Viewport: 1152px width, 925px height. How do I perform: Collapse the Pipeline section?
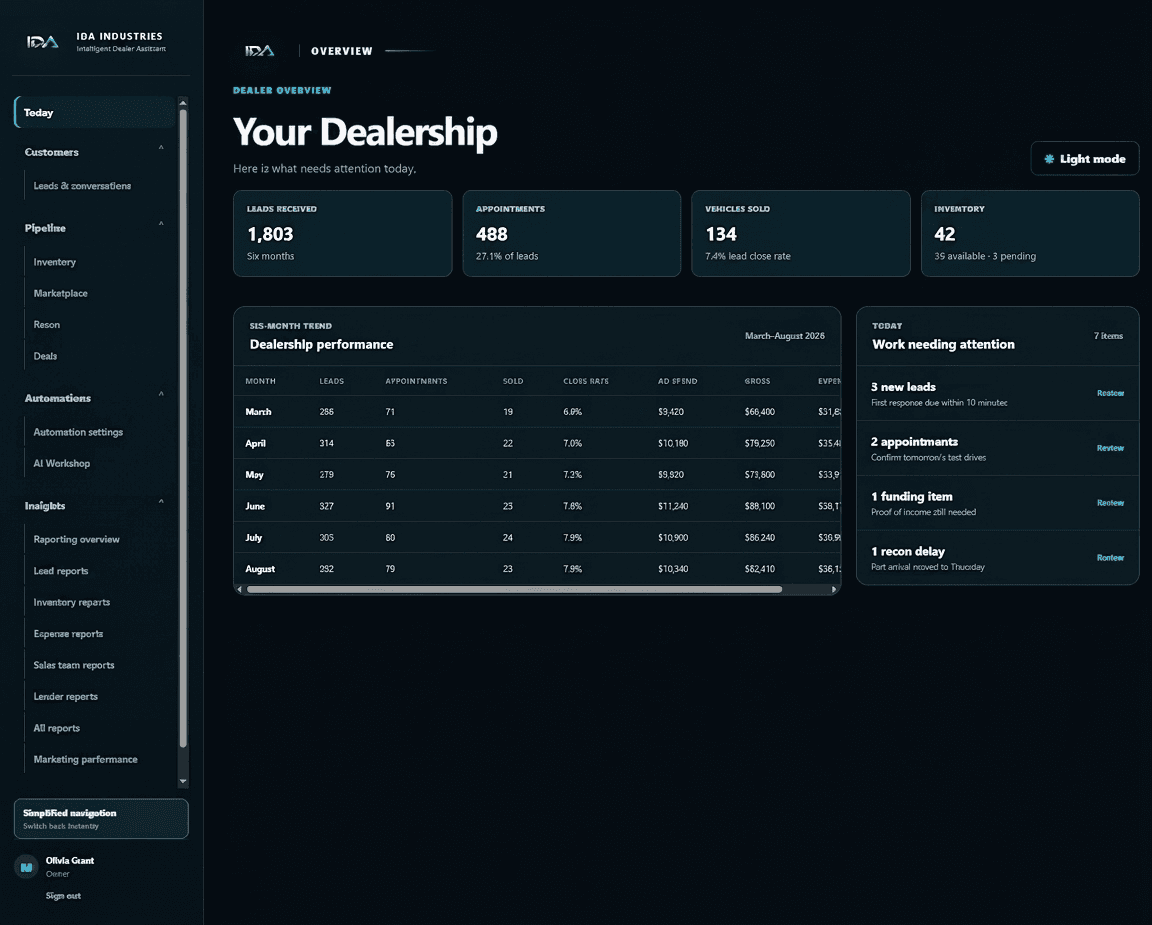pyautogui.click(x=161, y=224)
